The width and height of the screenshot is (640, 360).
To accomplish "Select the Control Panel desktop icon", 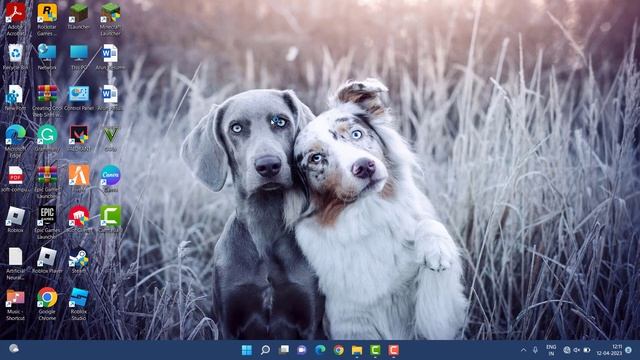I will pyautogui.click(x=79, y=98).
